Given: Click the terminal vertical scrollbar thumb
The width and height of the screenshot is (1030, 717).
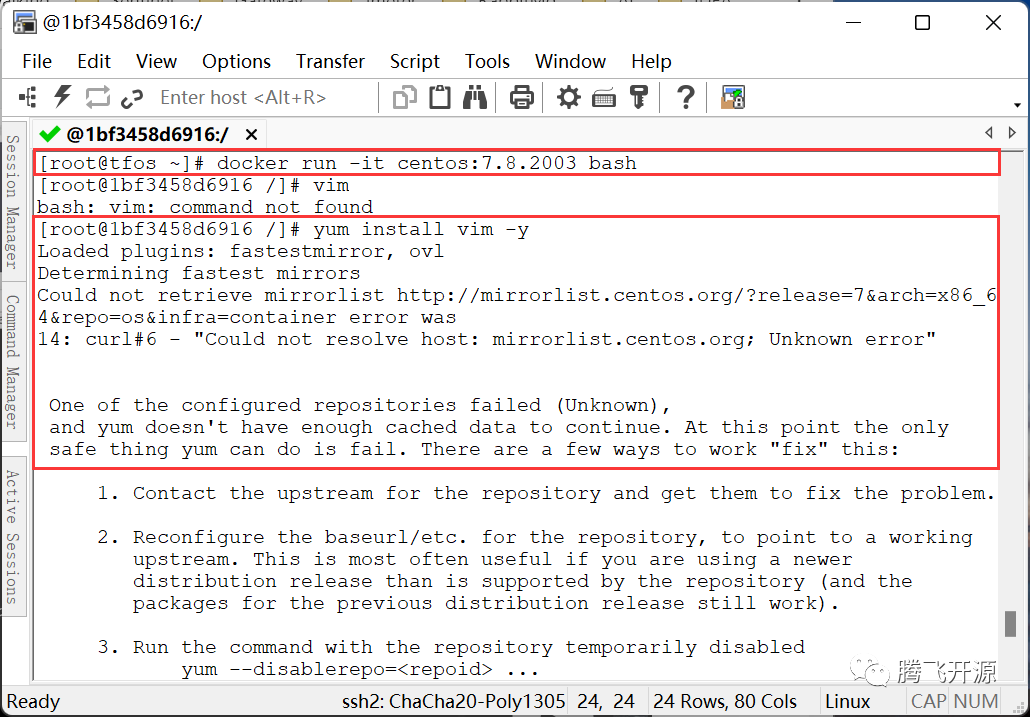Looking at the screenshot, I should 1011,624.
